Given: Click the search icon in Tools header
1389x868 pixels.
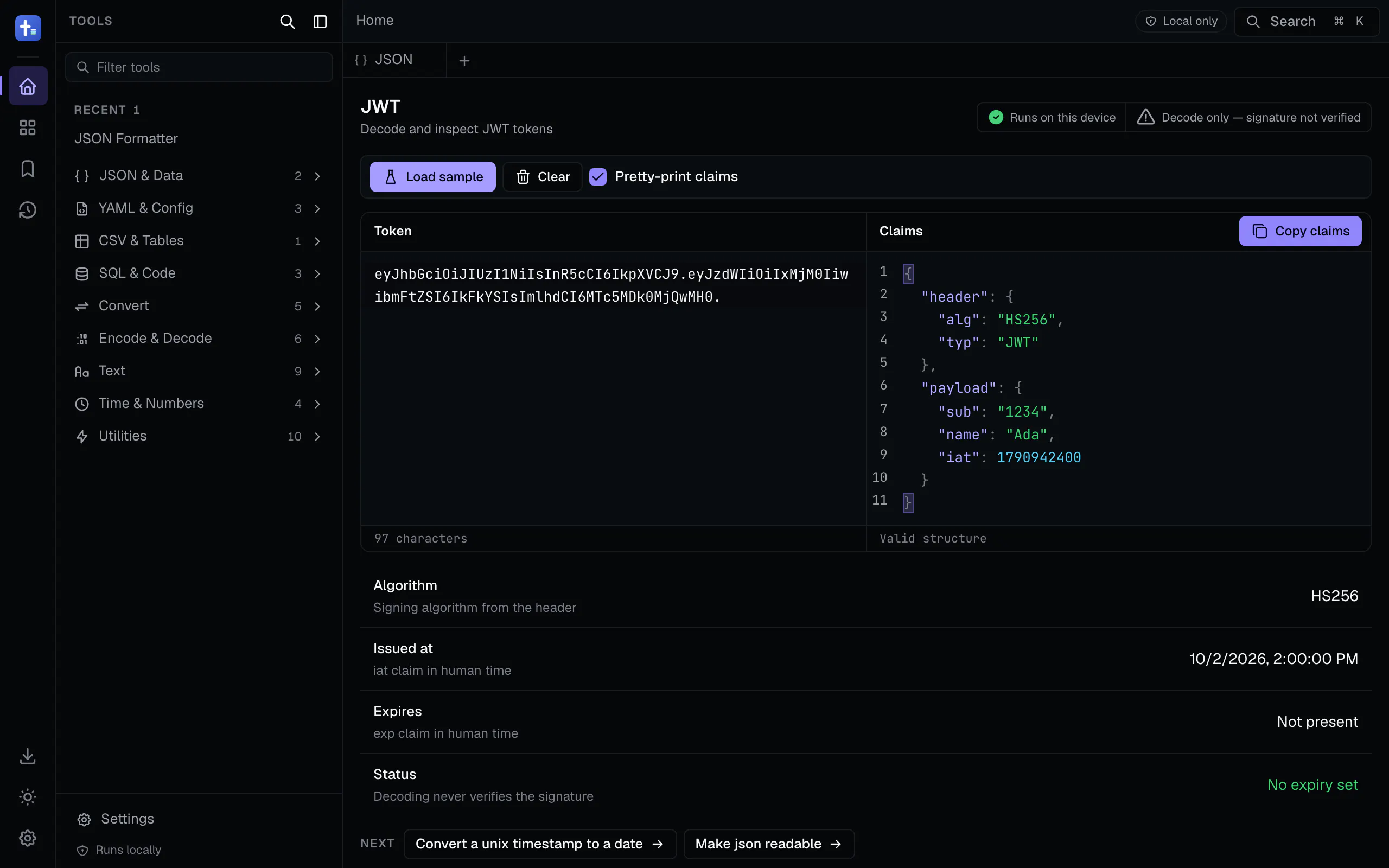Looking at the screenshot, I should [x=287, y=22].
